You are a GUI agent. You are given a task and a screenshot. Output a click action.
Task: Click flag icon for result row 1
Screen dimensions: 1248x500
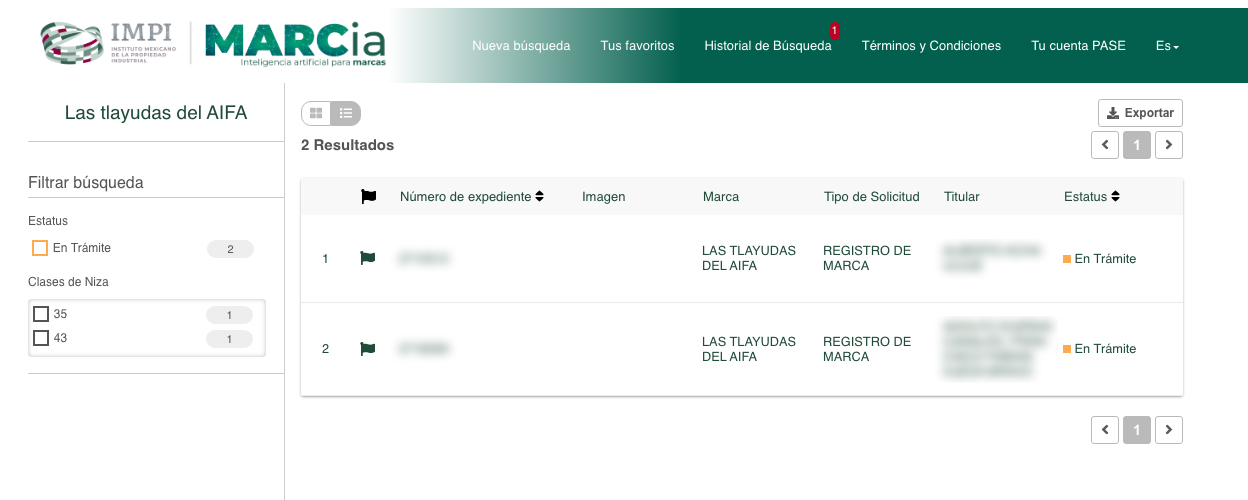pyautogui.click(x=367, y=258)
